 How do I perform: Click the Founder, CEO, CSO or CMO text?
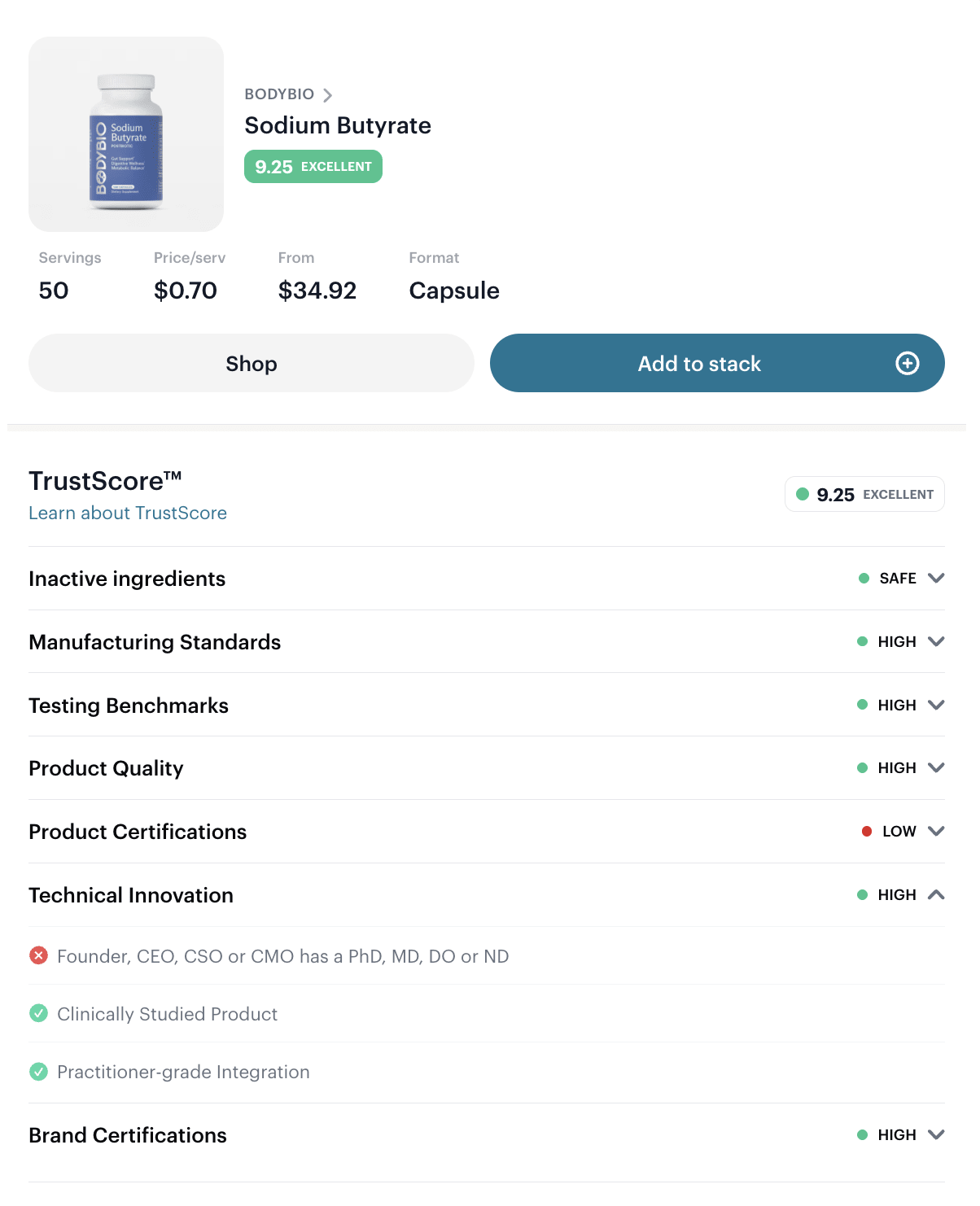282,956
